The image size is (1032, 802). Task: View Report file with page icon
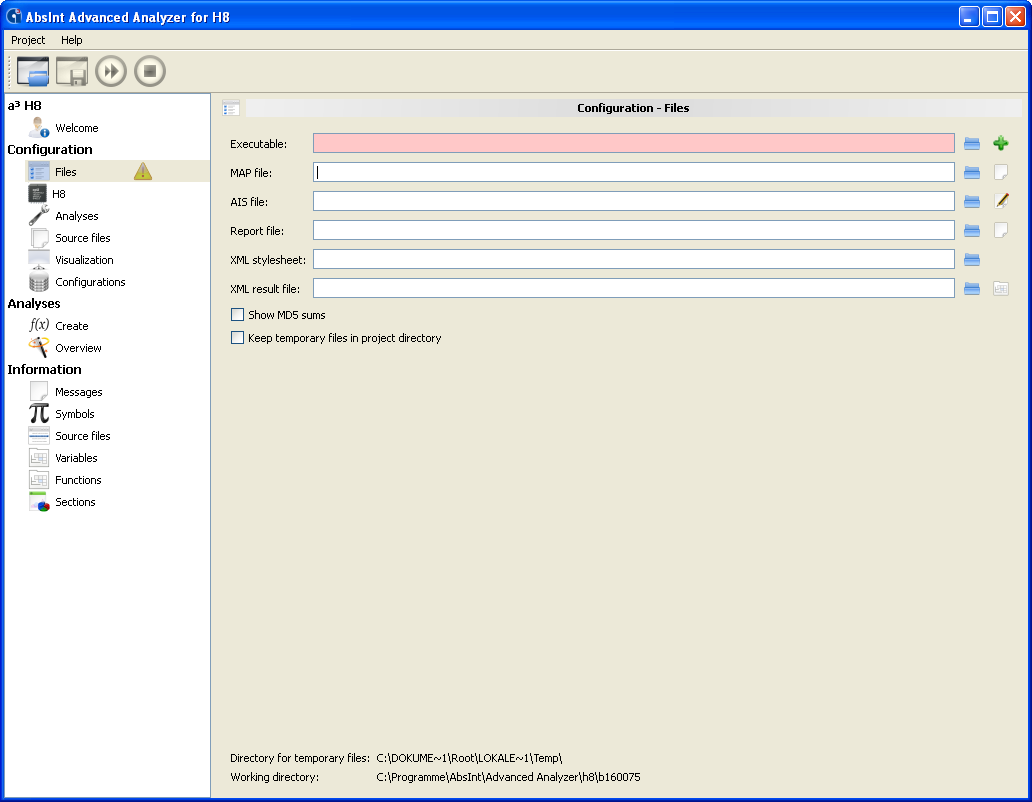coord(1001,230)
